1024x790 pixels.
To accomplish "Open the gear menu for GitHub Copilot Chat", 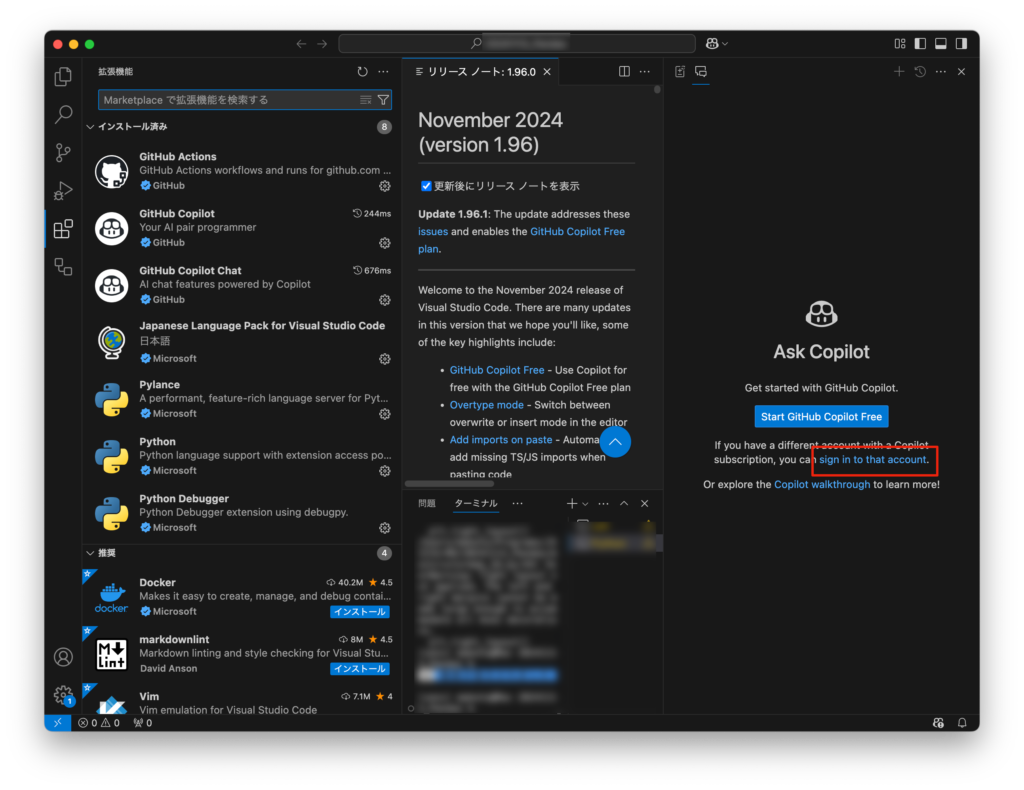I will [x=384, y=300].
